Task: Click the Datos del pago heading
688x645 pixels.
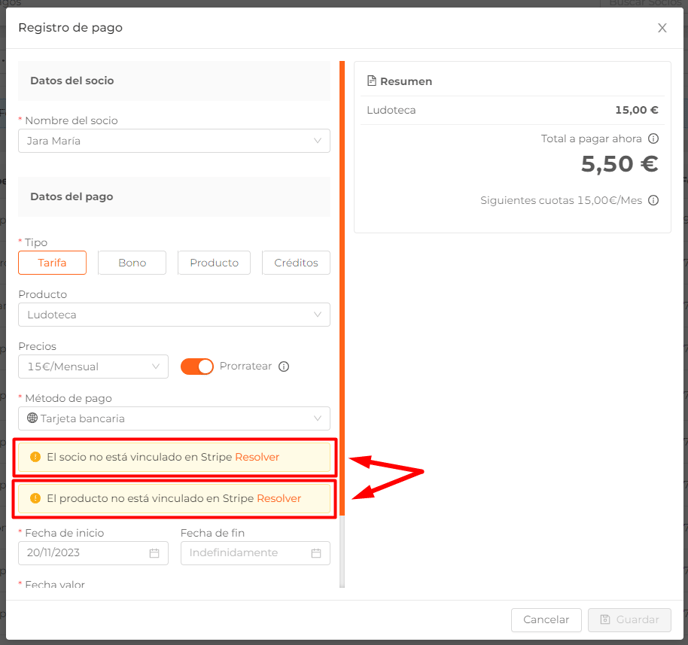Action: coord(72,197)
